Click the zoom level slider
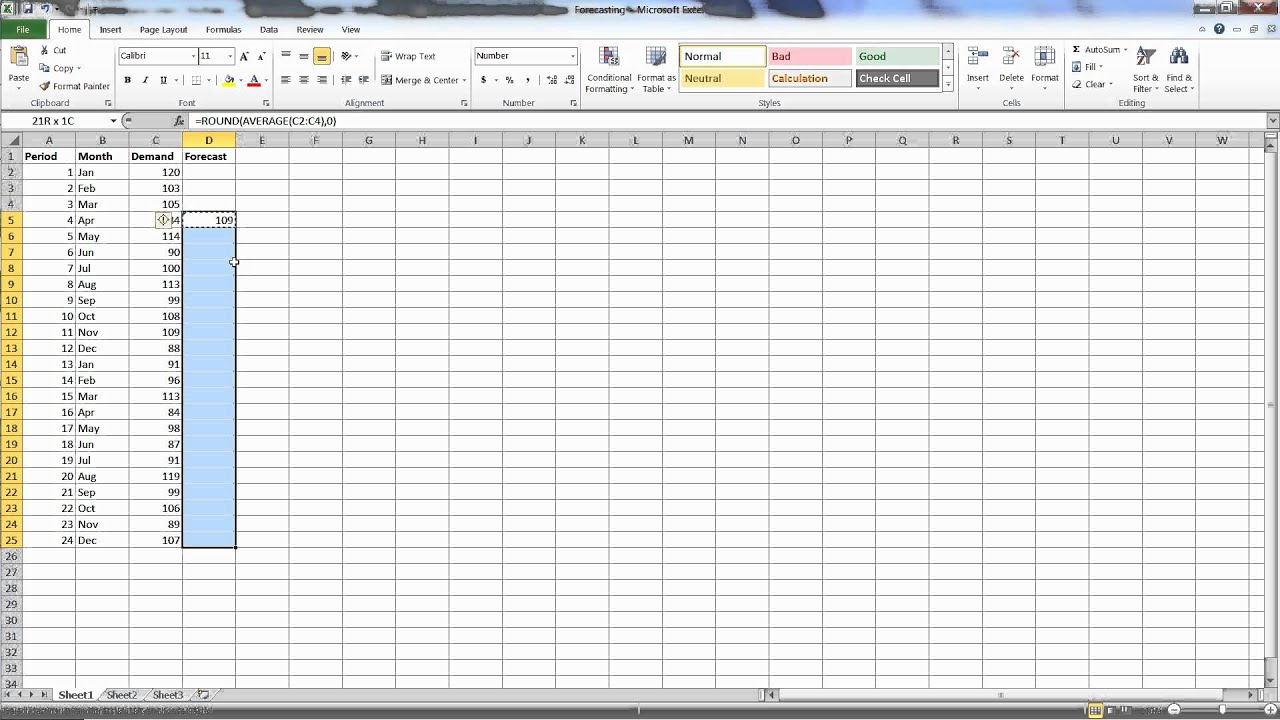The width and height of the screenshot is (1280, 720). 1222,709
